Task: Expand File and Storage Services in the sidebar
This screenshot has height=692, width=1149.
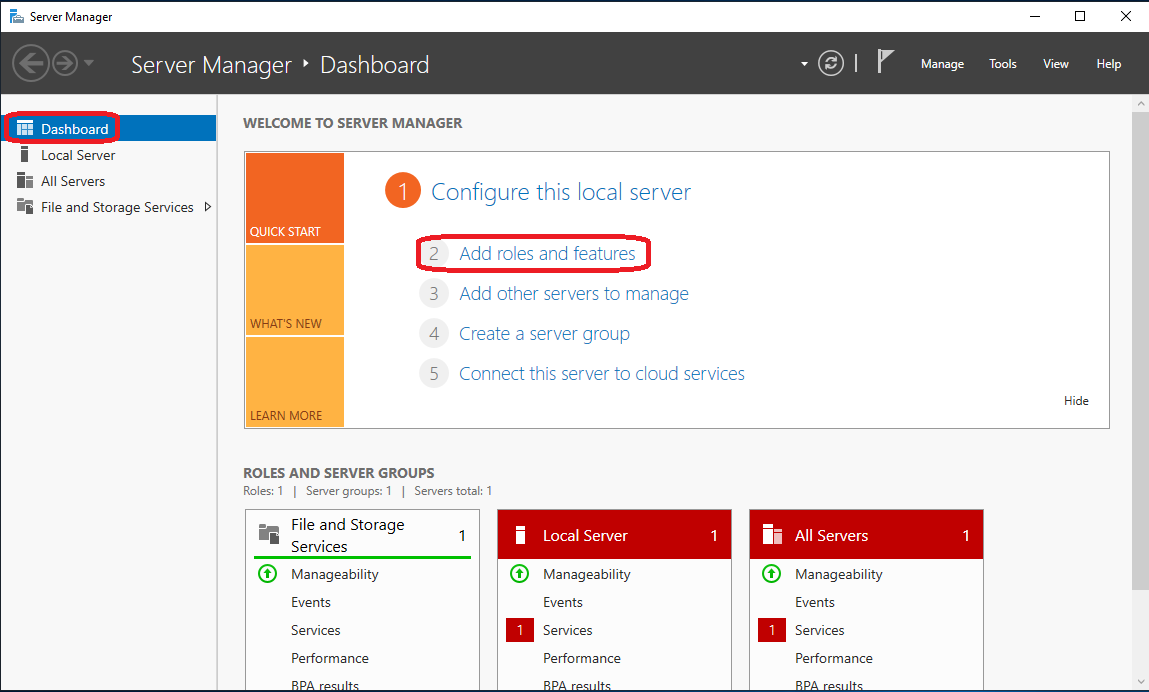Action: [x=209, y=207]
